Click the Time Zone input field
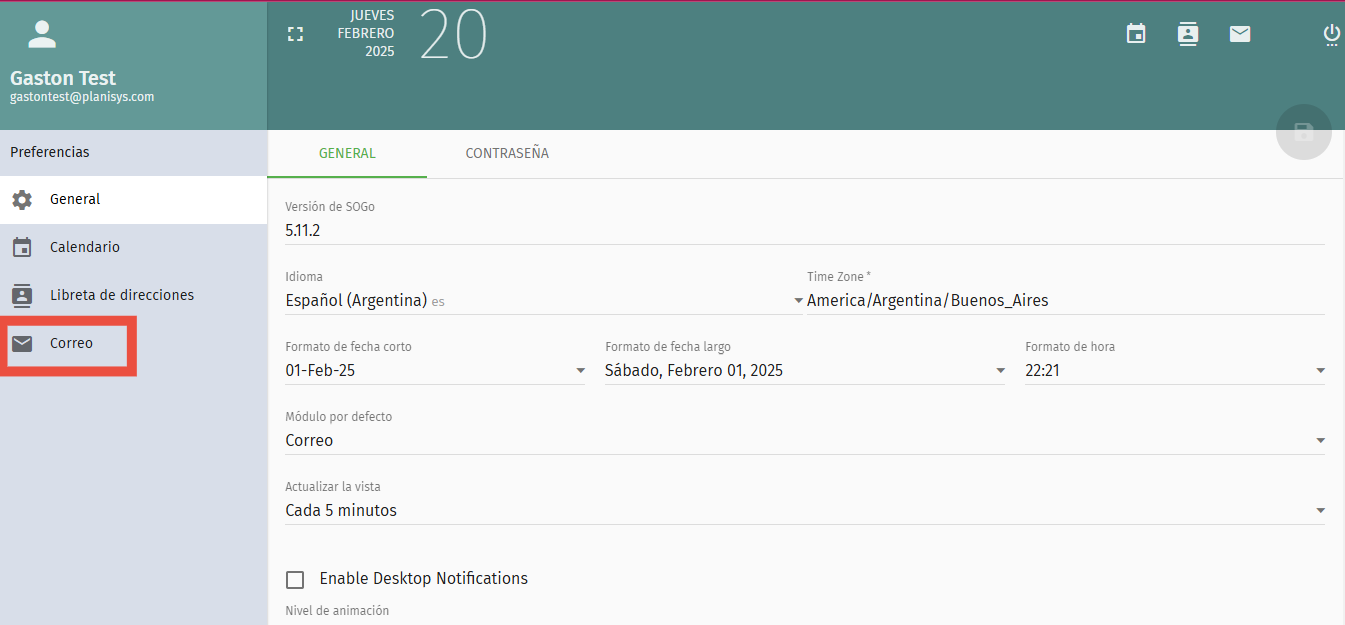Screen dimensions: 1345x625 click(x=1064, y=300)
